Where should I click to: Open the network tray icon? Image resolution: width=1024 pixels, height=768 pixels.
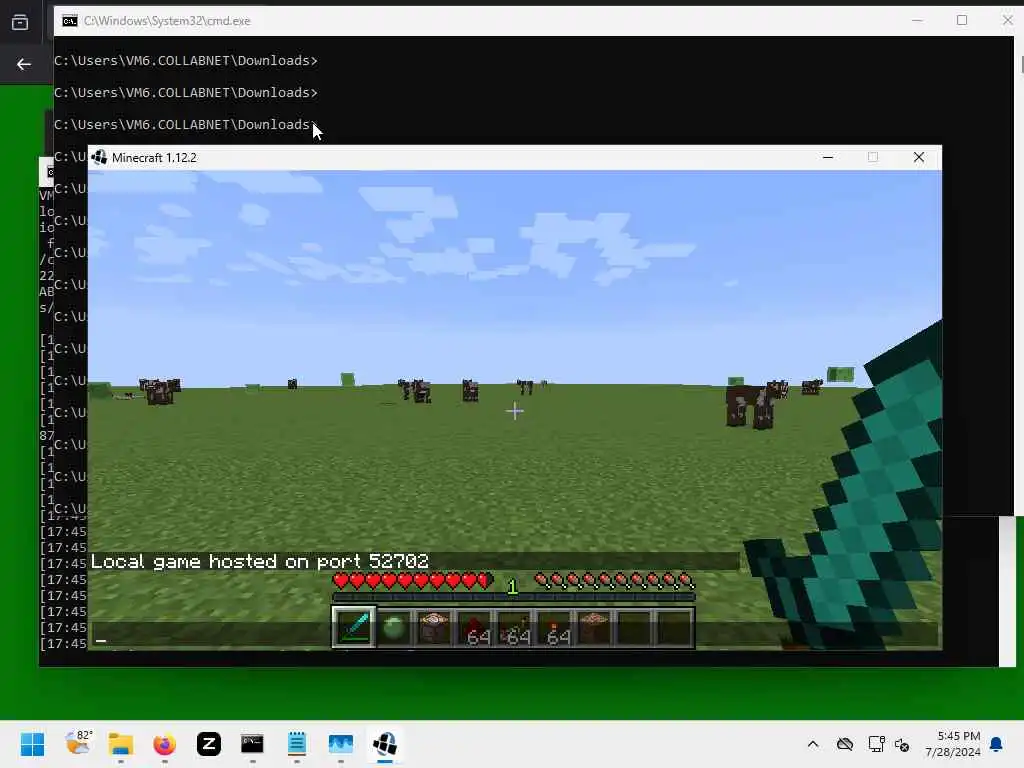pyautogui.click(x=876, y=744)
